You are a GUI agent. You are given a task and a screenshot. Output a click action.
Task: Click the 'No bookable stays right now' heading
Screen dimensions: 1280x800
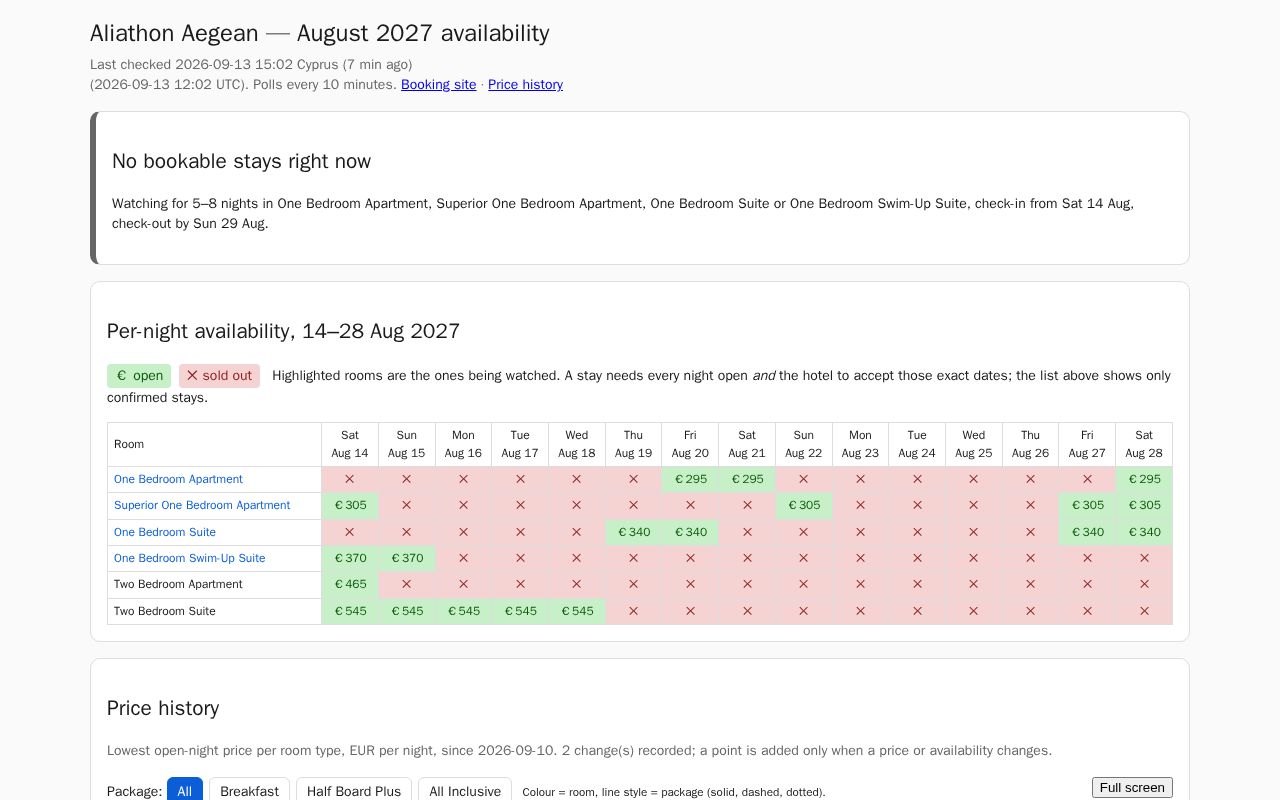click(241, 161)
